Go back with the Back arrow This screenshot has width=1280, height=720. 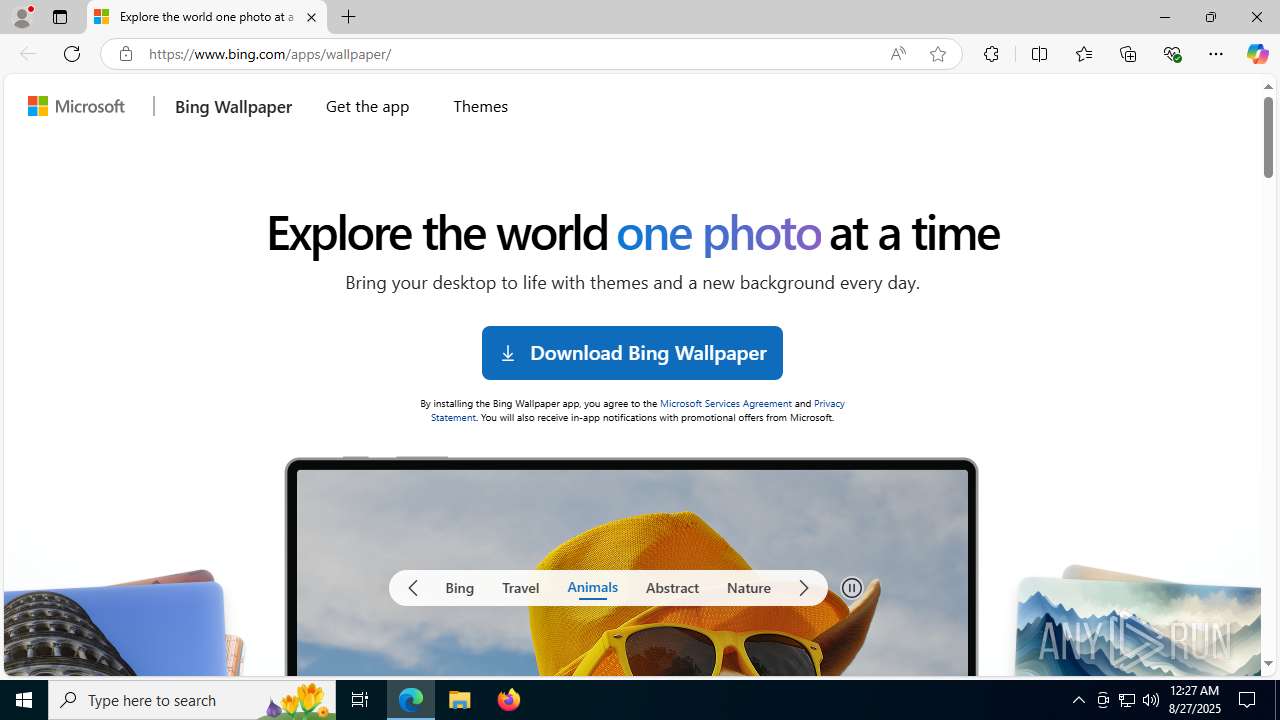click(28, 54)
